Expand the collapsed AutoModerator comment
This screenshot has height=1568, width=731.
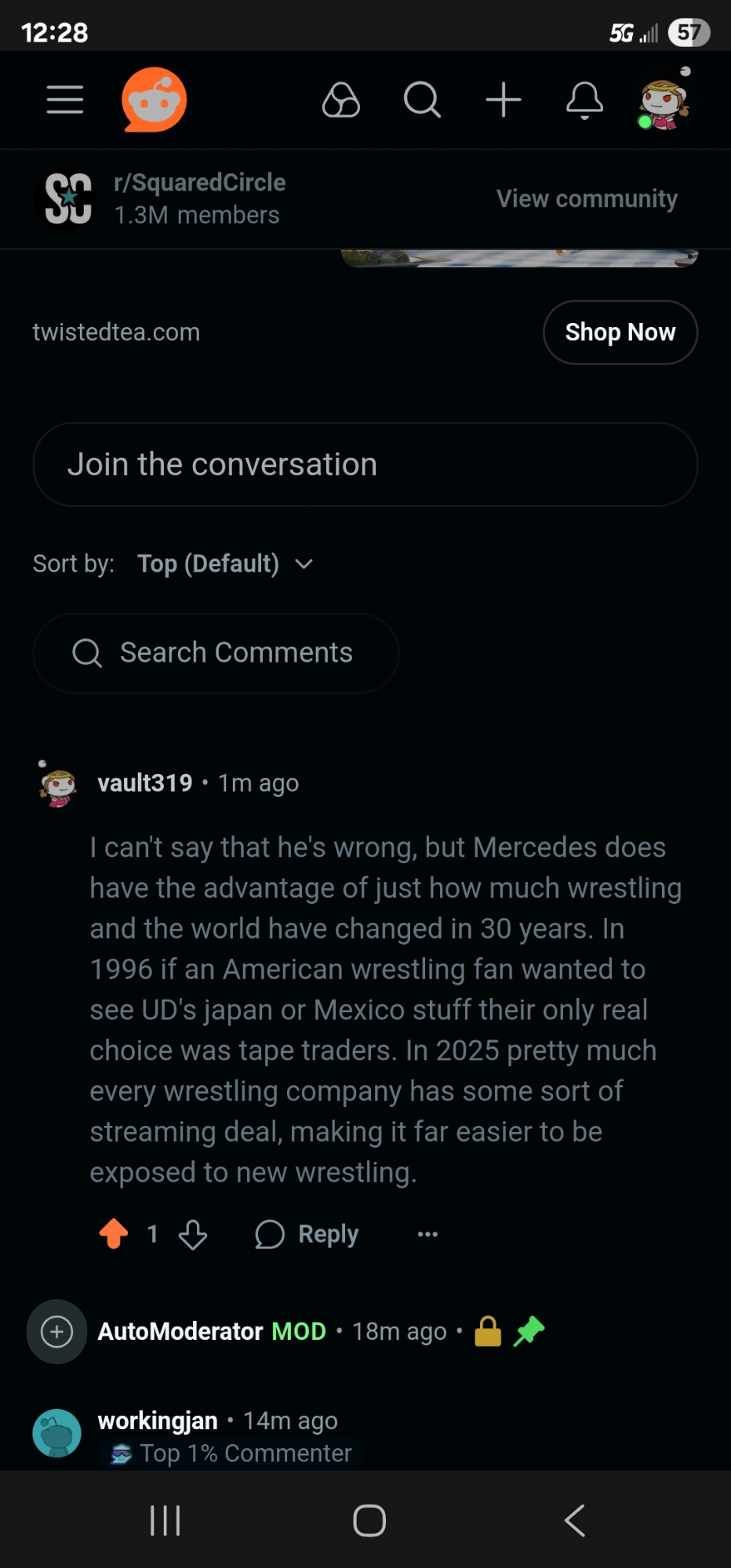[56, 1331]
